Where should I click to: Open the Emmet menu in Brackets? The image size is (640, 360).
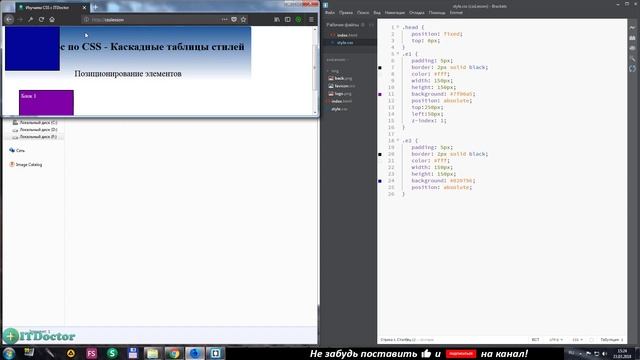[456, 13]
